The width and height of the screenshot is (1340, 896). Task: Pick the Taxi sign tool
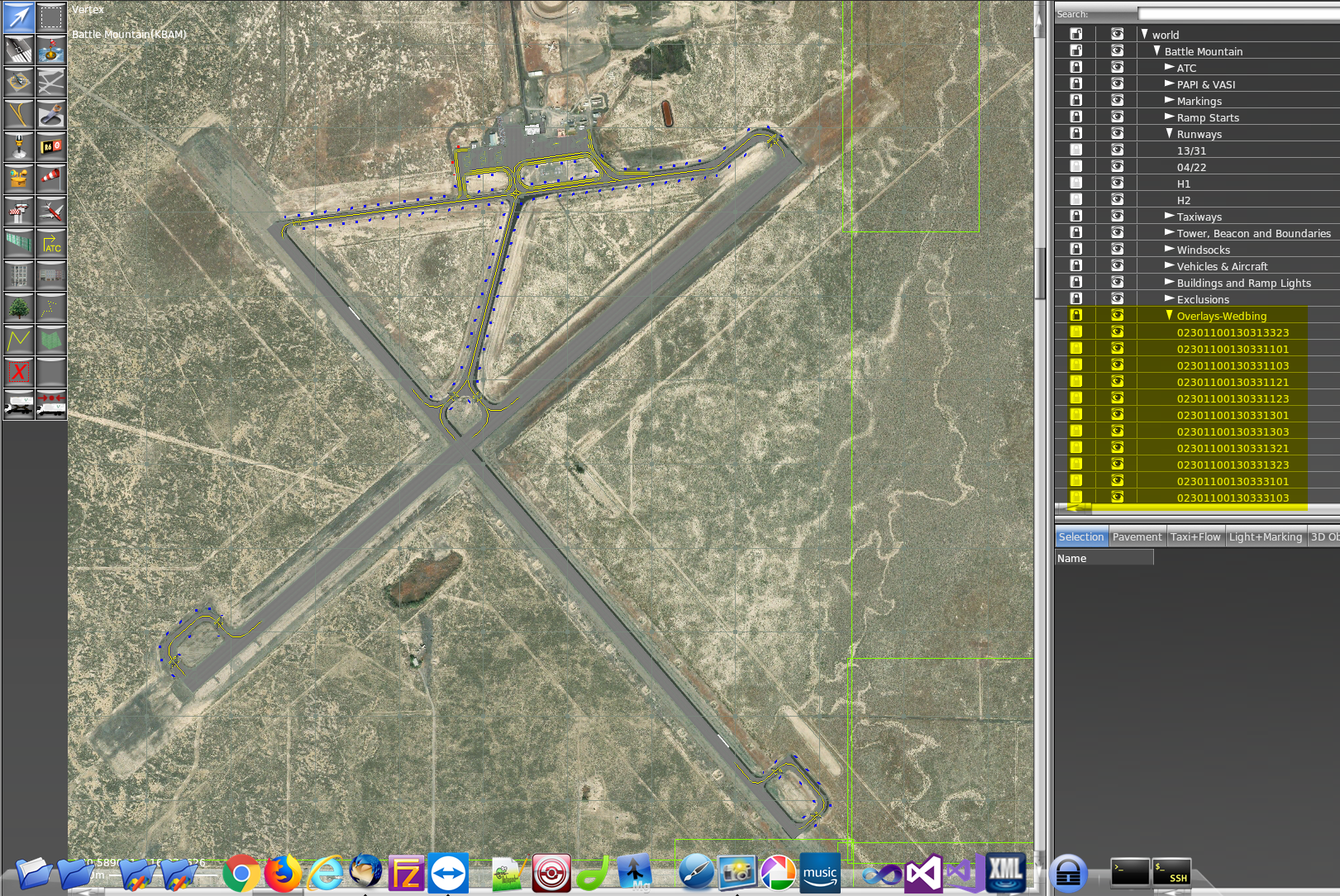click(x=51, y=146)
